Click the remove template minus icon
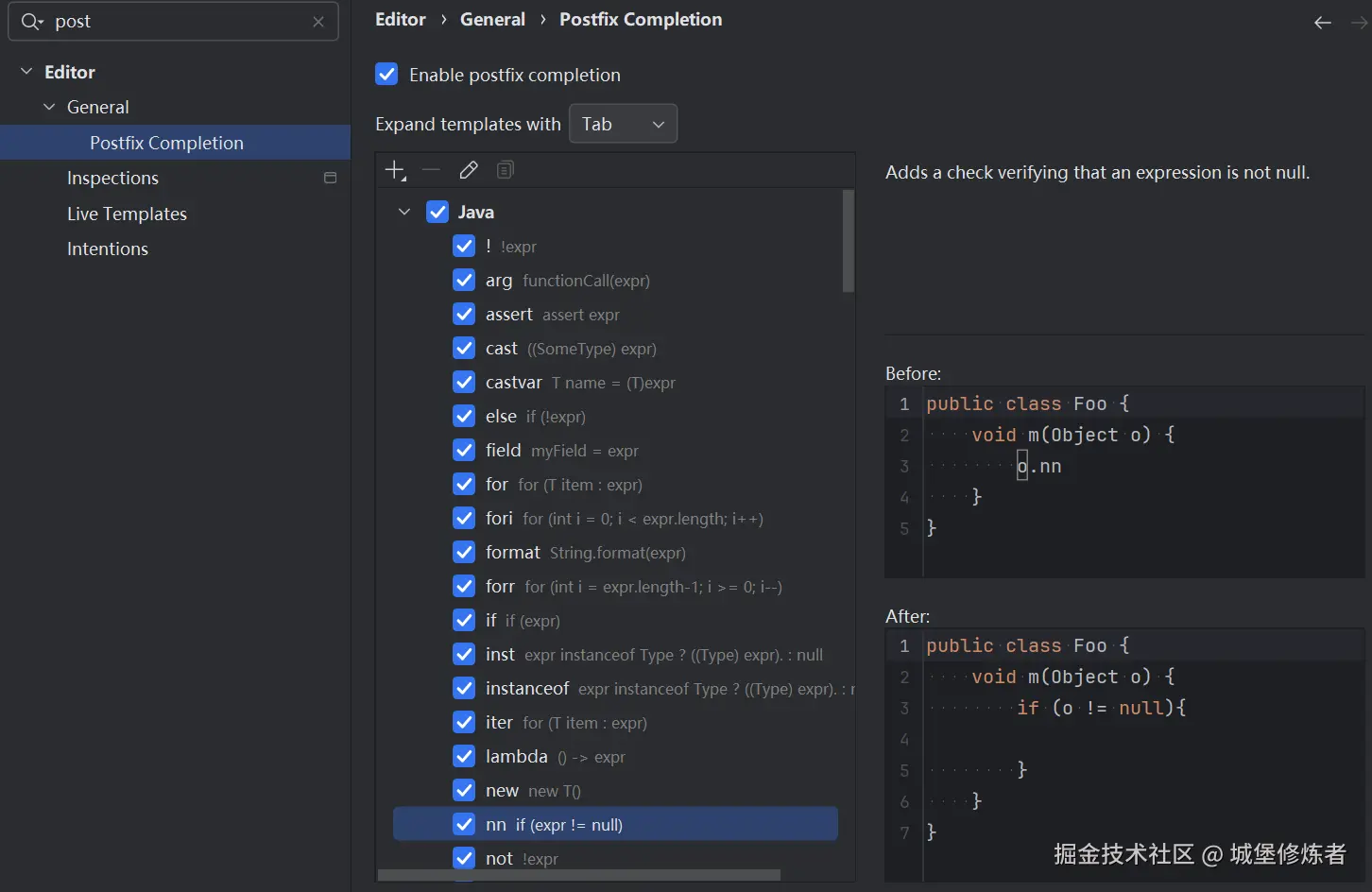The width and height of the screenshot is (1372, 892). [431, 170]
